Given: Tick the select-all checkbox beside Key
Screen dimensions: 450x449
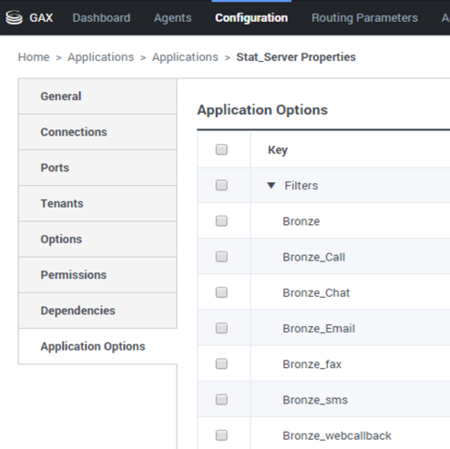Looking at the screenshot, I should pos(222,149).
